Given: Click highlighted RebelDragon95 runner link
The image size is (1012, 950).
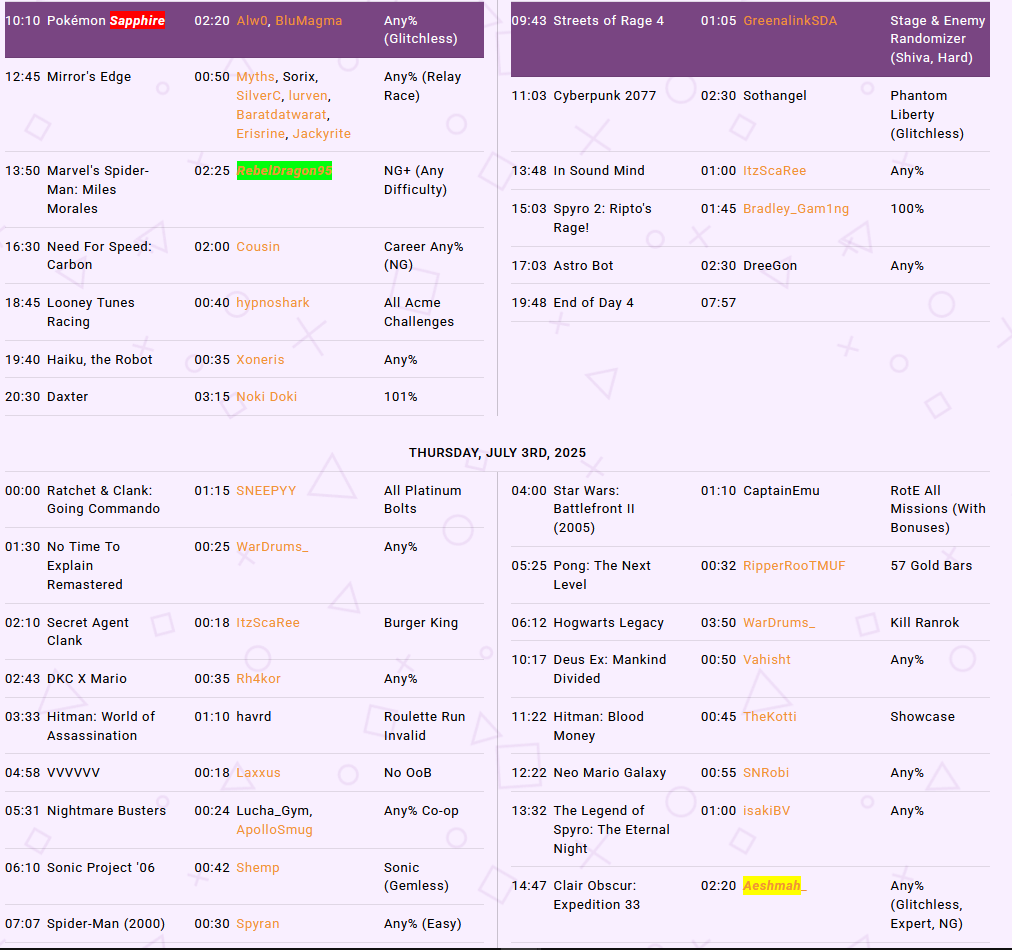Looking at the screenshot, I should 284,170.
